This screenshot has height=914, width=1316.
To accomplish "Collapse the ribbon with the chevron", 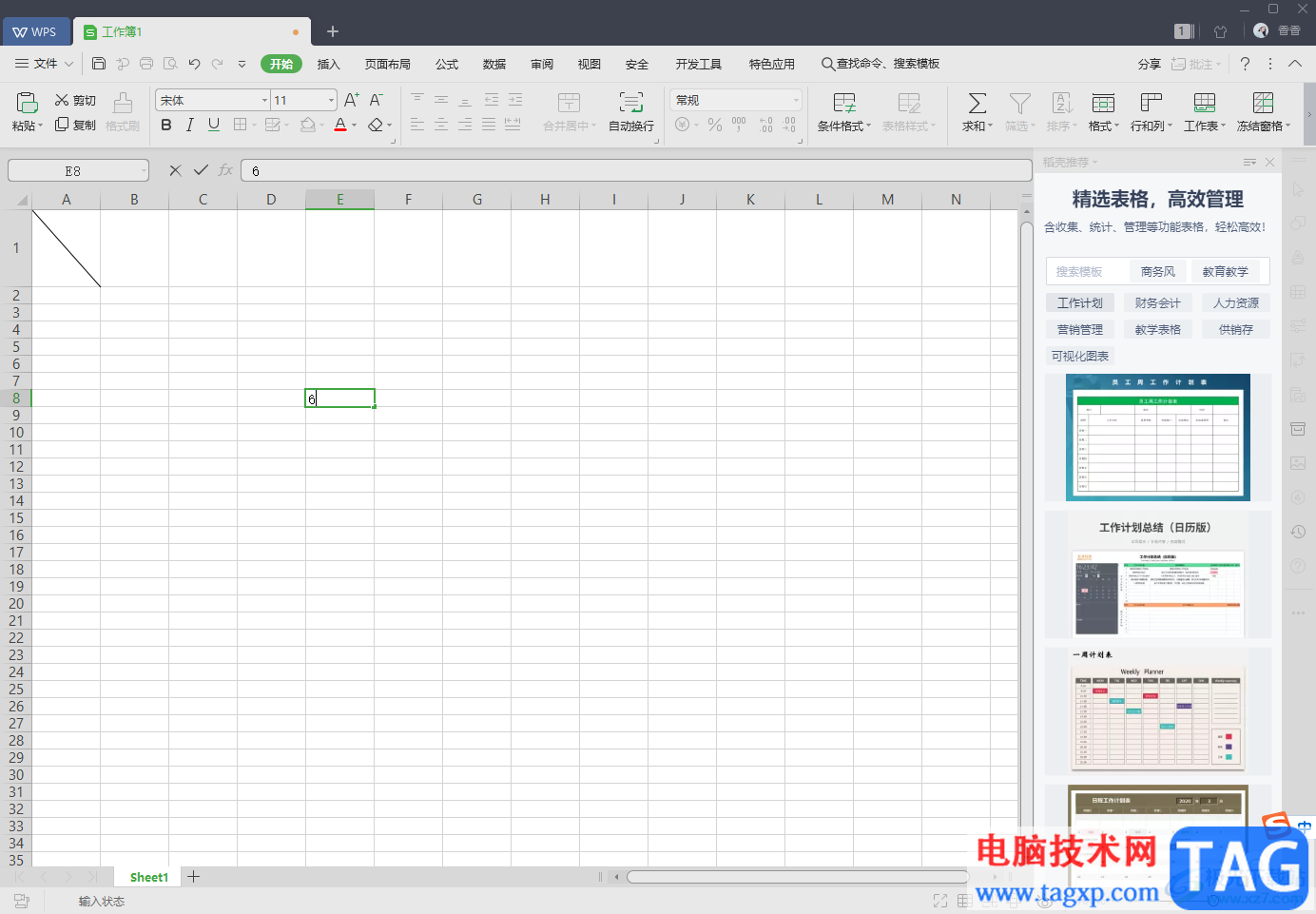I will [1295, 64].
